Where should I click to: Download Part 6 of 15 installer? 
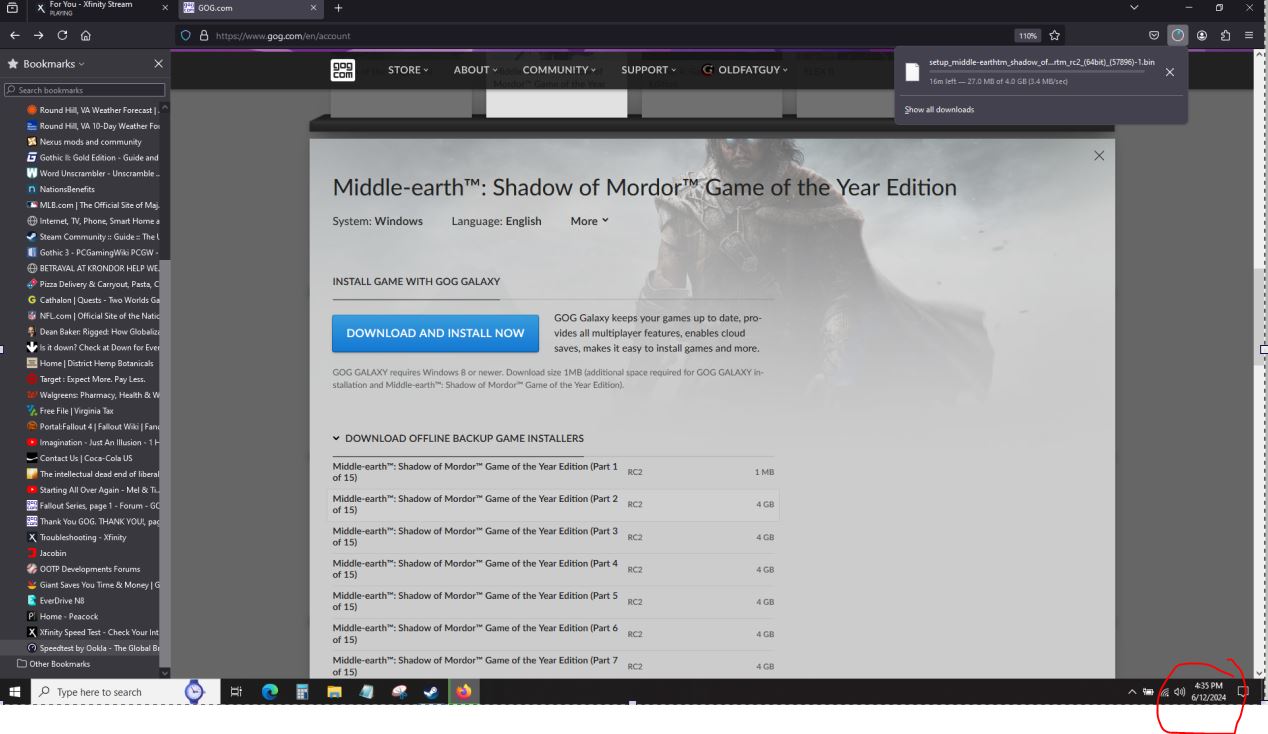(553, 634)
